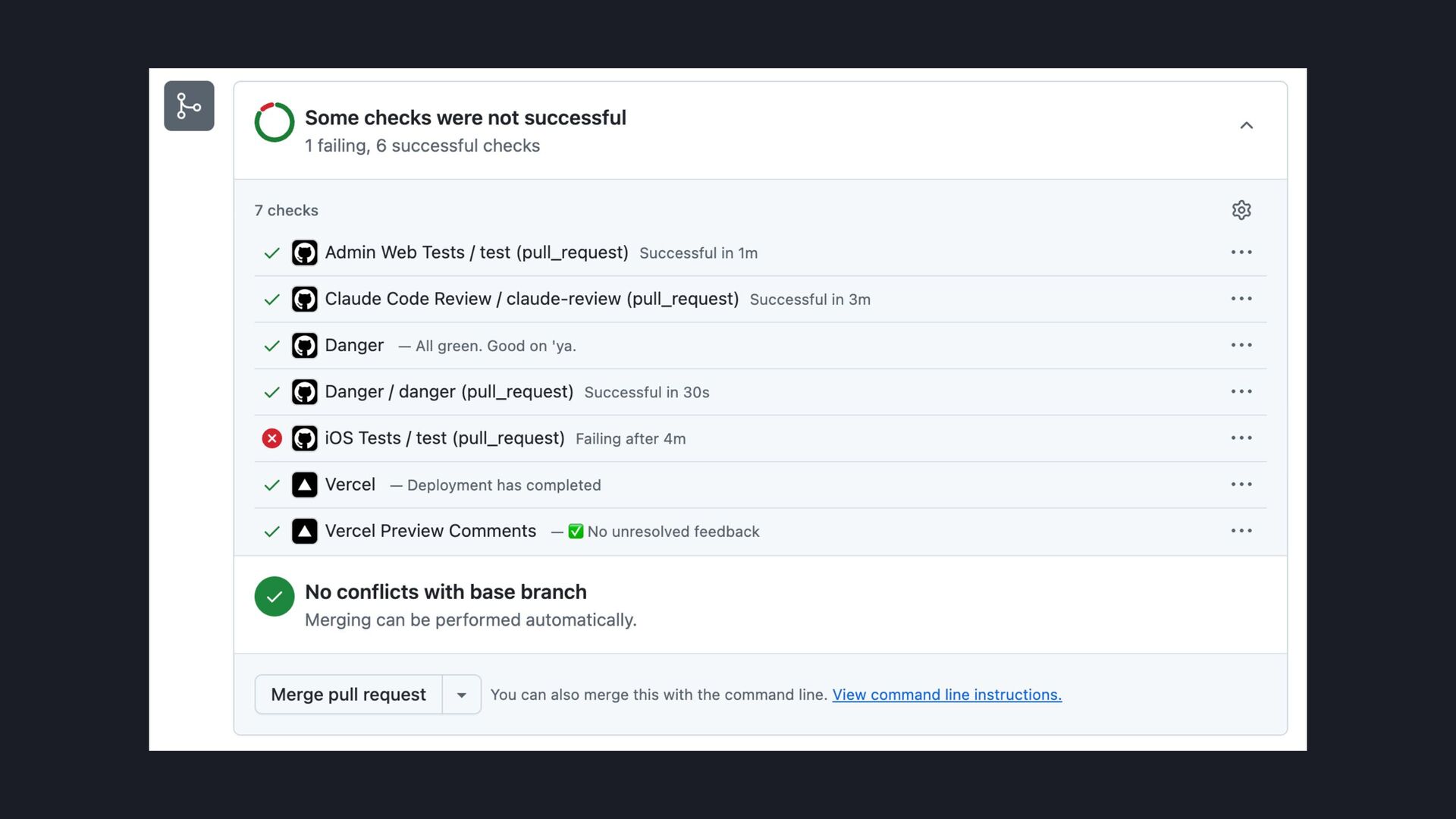Image resolution: width=1456 pixels, height=819 pixels.
Task: Click 'Successful in 30s' status text
Action: [x=647, y=392]
